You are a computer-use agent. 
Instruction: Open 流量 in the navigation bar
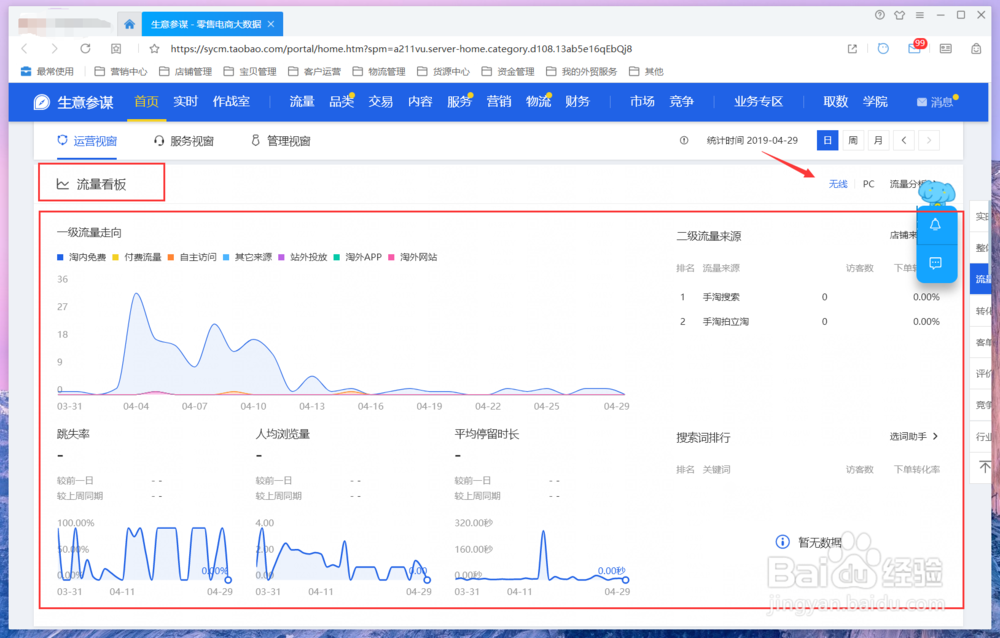pyautogui.click(x=302, y=101)
